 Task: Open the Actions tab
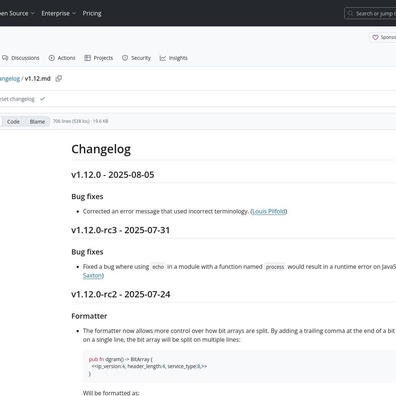point(62,58)
